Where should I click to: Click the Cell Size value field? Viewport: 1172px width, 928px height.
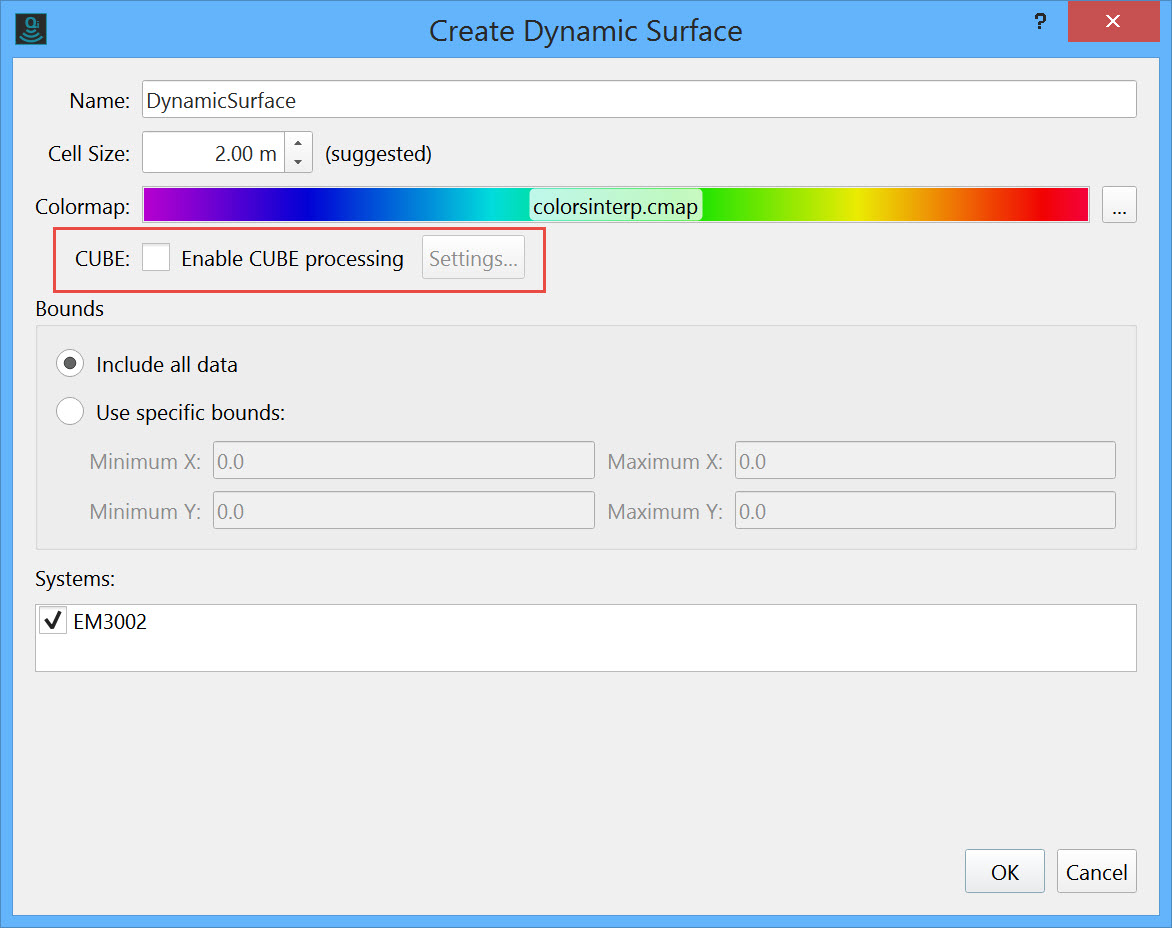click(213, 154)
